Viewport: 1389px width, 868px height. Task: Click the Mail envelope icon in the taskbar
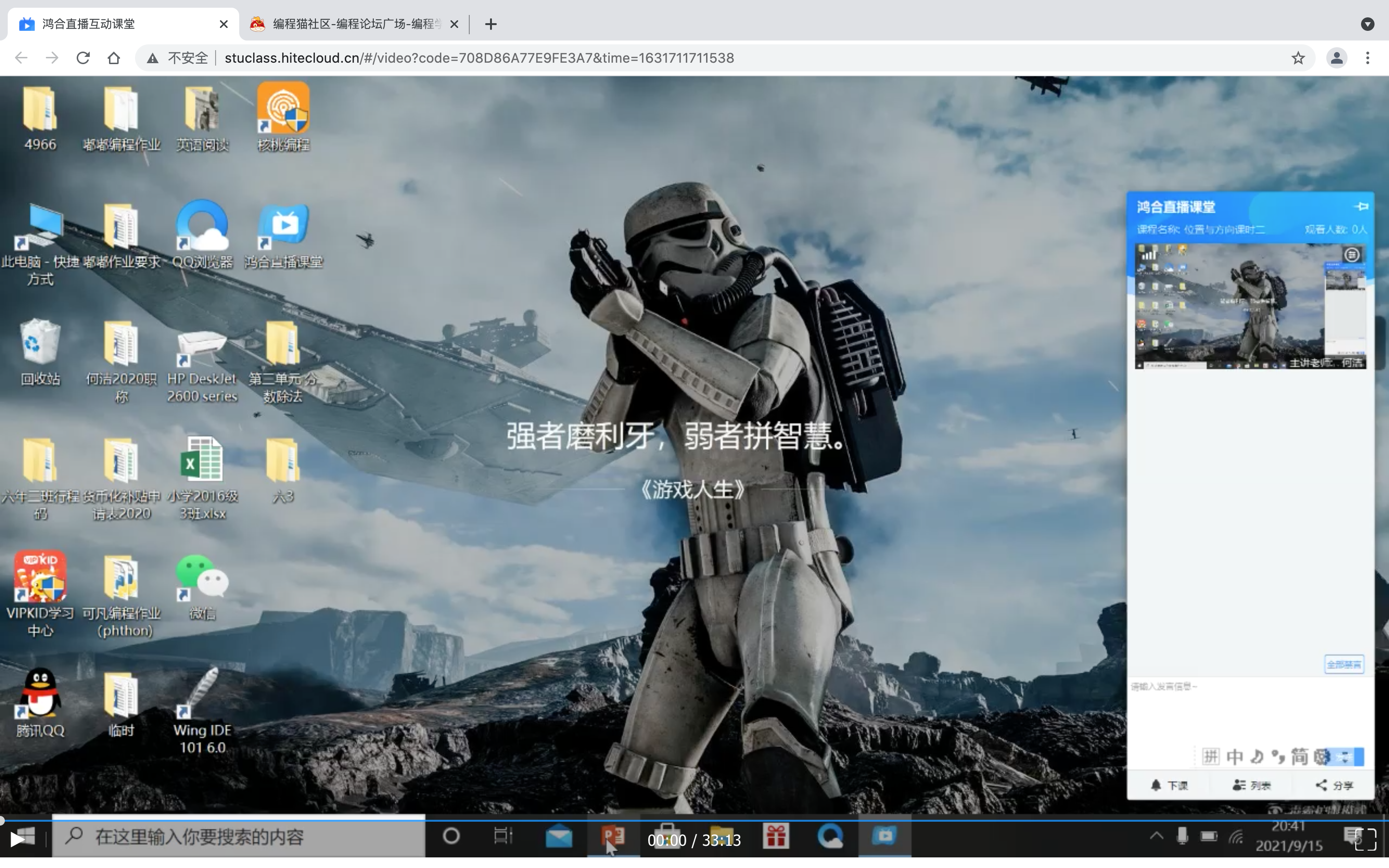(x=558, y=837)
